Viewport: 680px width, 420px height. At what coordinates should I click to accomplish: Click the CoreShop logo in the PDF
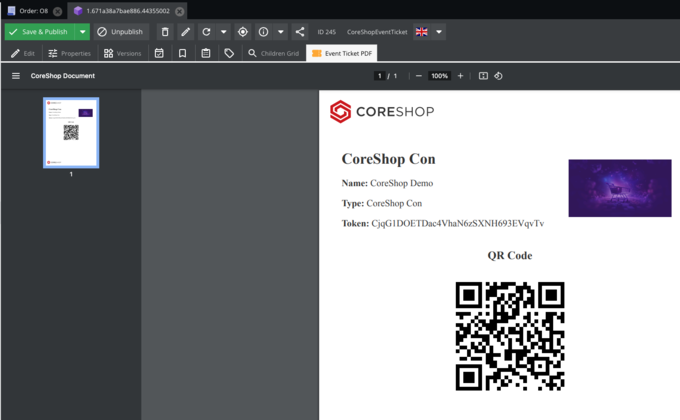(x=382, y=112)
